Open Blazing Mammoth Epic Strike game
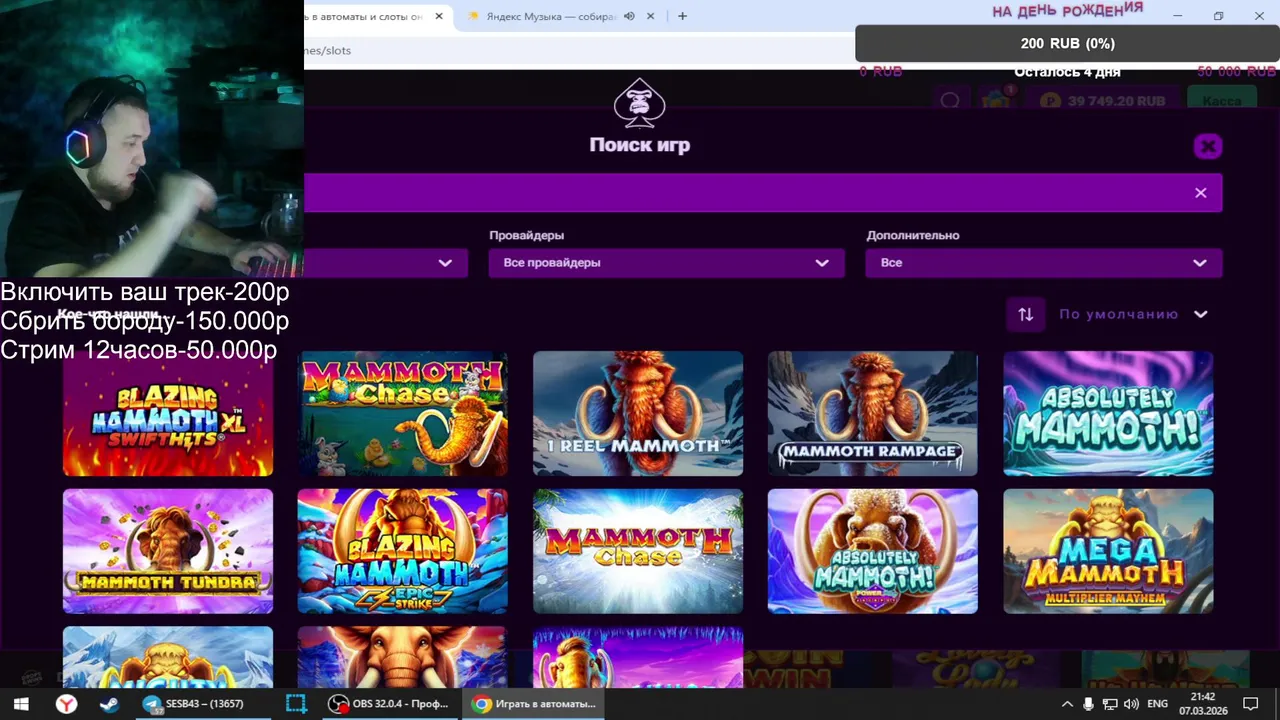Viewport: 1280px width, 720px height. coord(402,551)
